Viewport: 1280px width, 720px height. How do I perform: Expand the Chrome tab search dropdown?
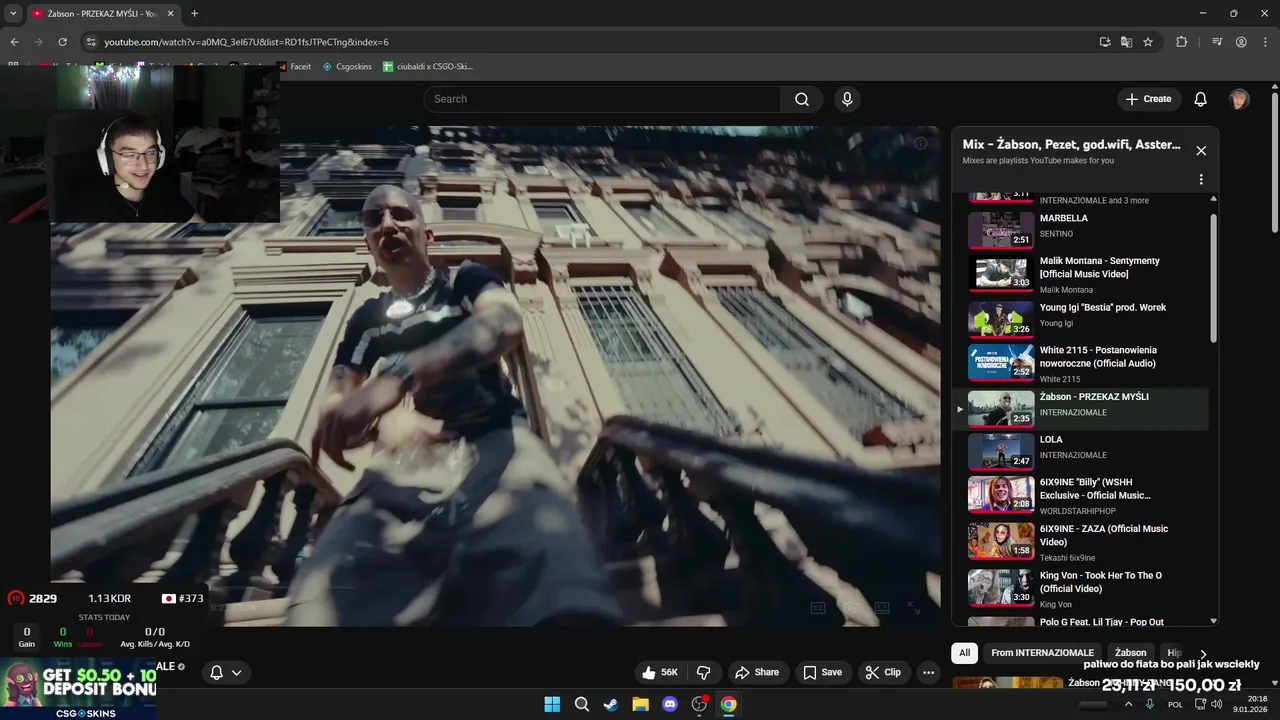[13, 13]
